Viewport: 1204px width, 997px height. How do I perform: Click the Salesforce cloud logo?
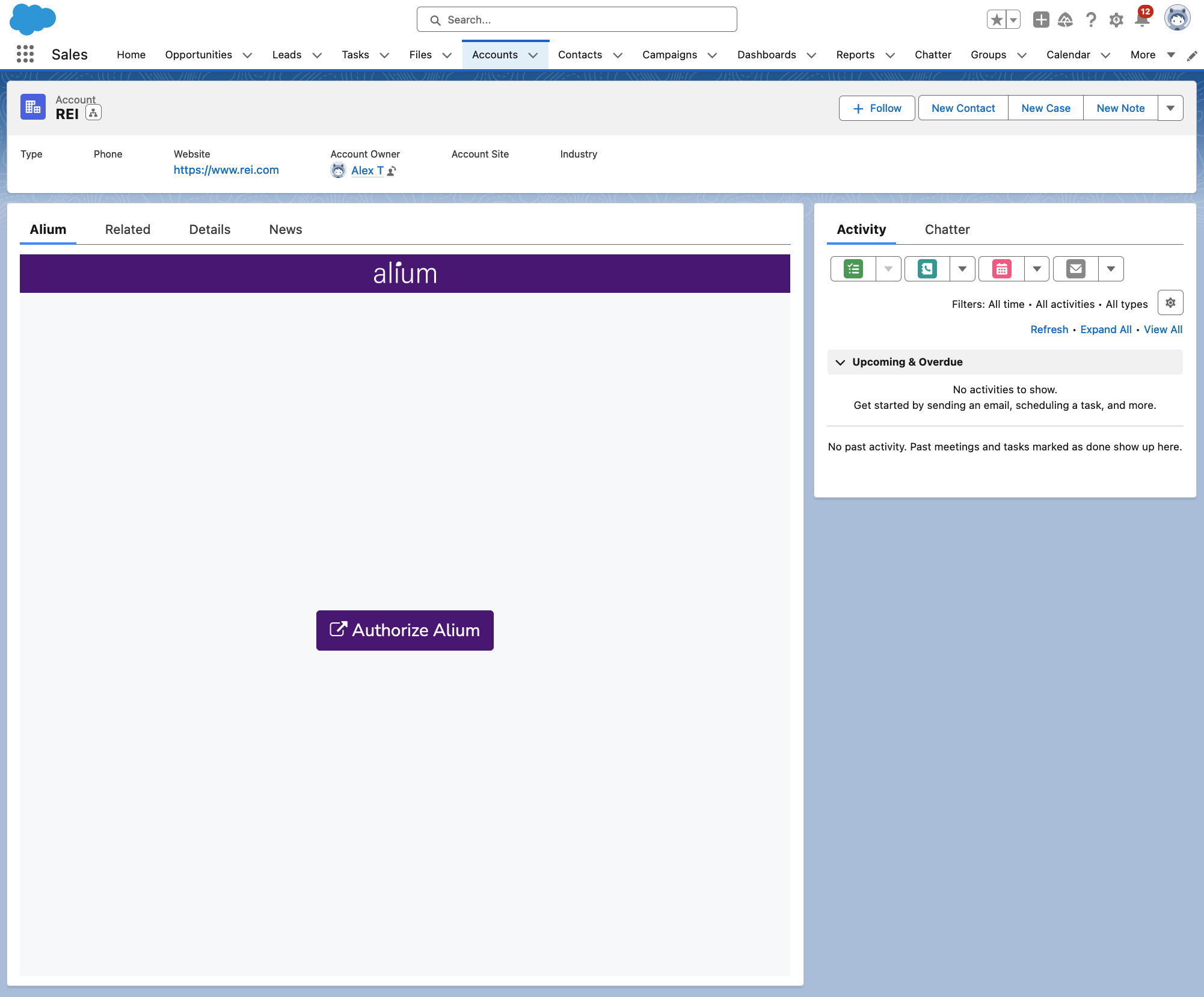click(32, 19)
